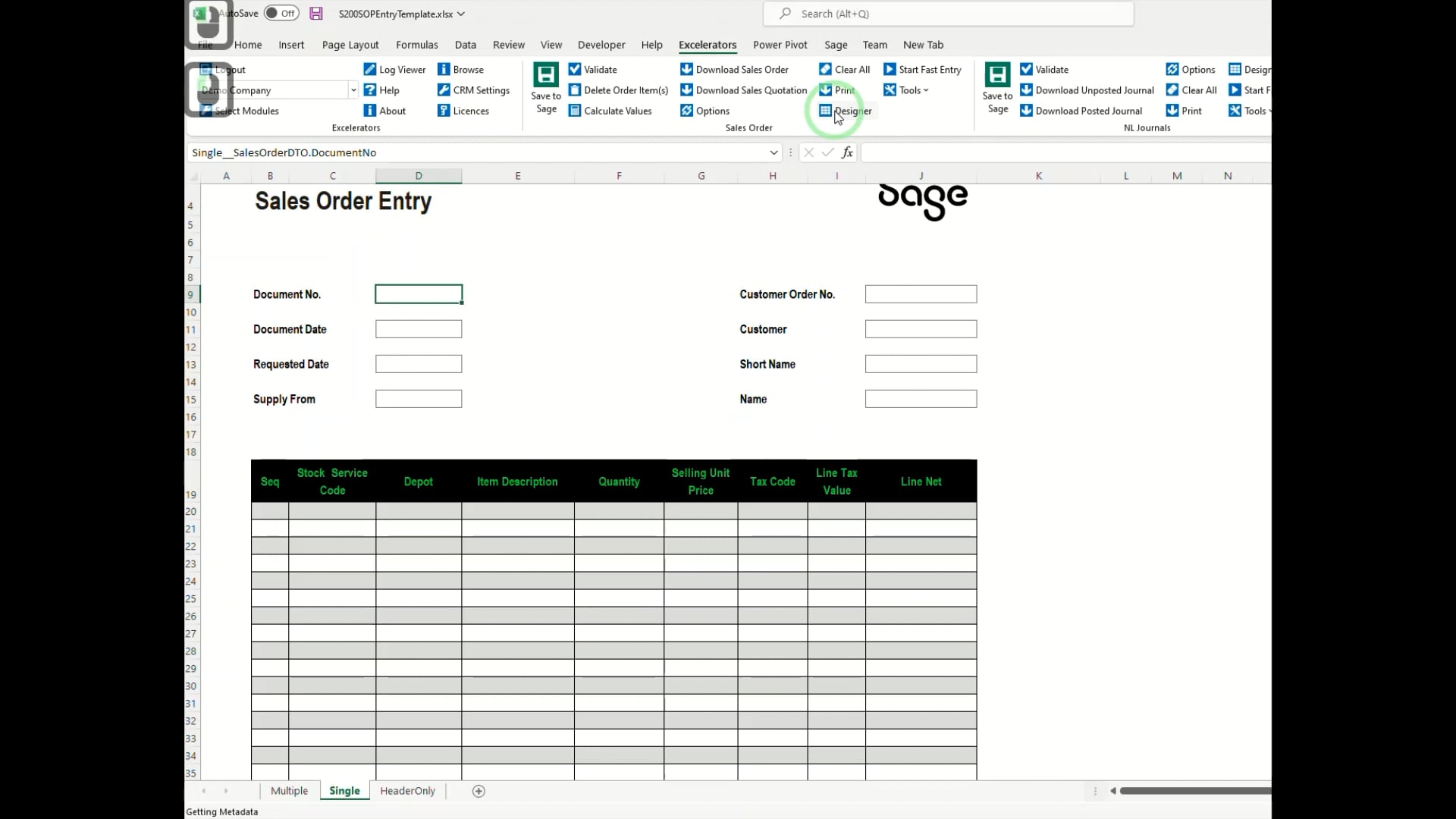Expand the Tools dropdown in Sales Order group
The height and width of the screenshot is (819, 1456).
coord(905,89)
